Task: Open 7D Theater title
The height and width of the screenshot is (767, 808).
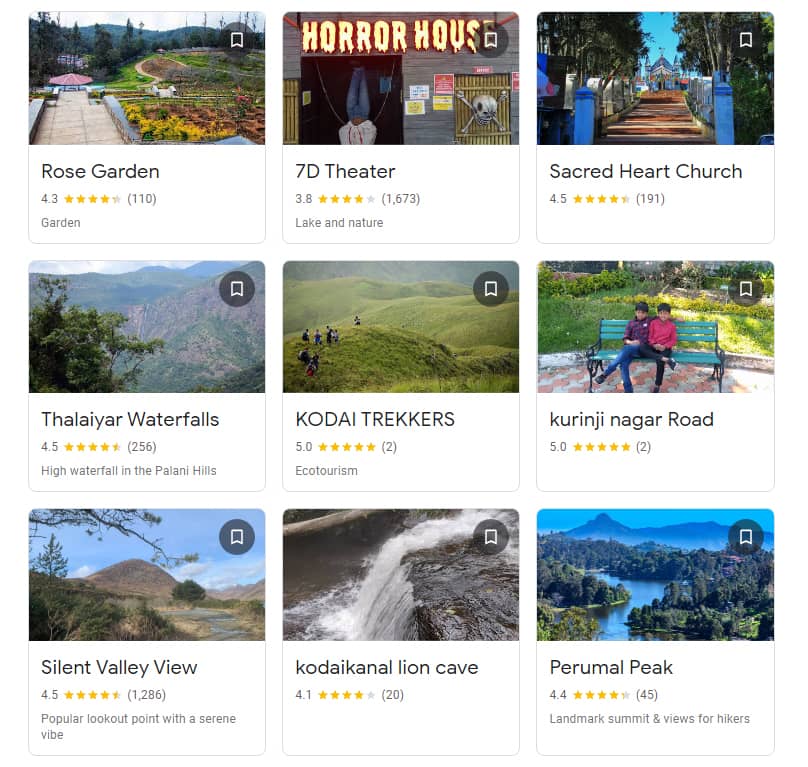Action: point(345,171)
